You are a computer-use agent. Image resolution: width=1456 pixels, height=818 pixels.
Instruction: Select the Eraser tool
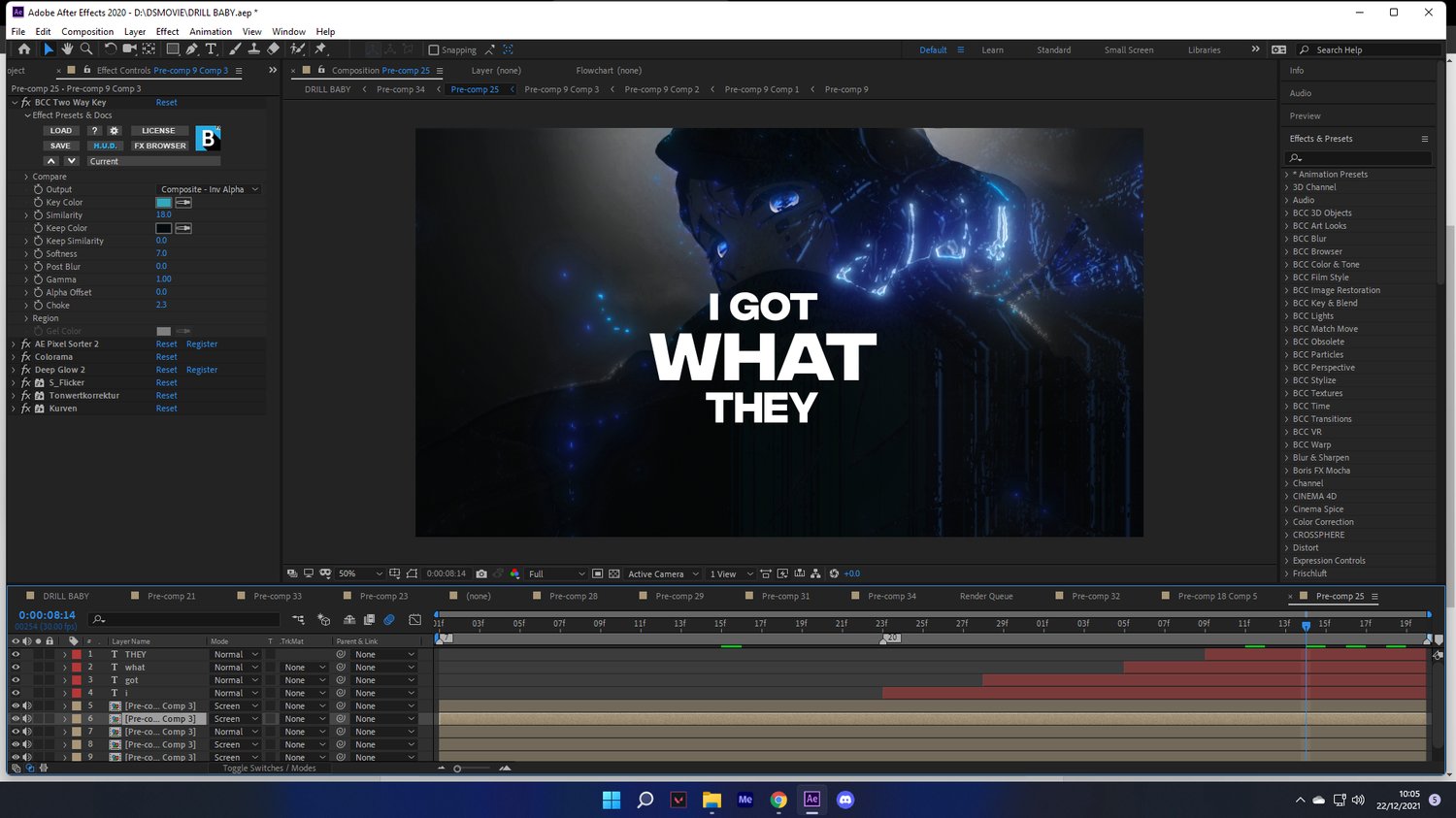[x=273, y=49]
